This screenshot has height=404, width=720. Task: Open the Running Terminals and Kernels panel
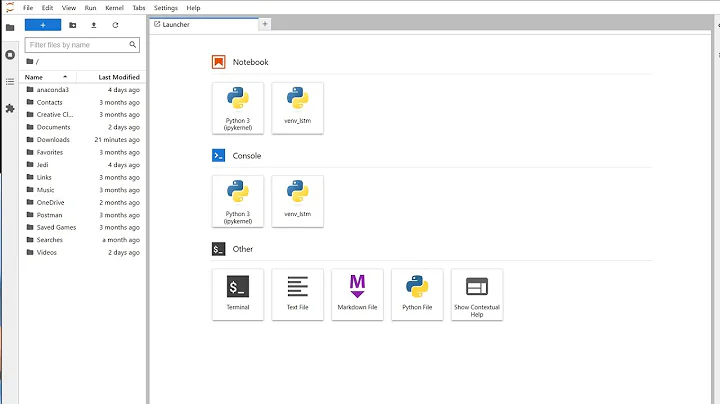(x=10, y=55)
